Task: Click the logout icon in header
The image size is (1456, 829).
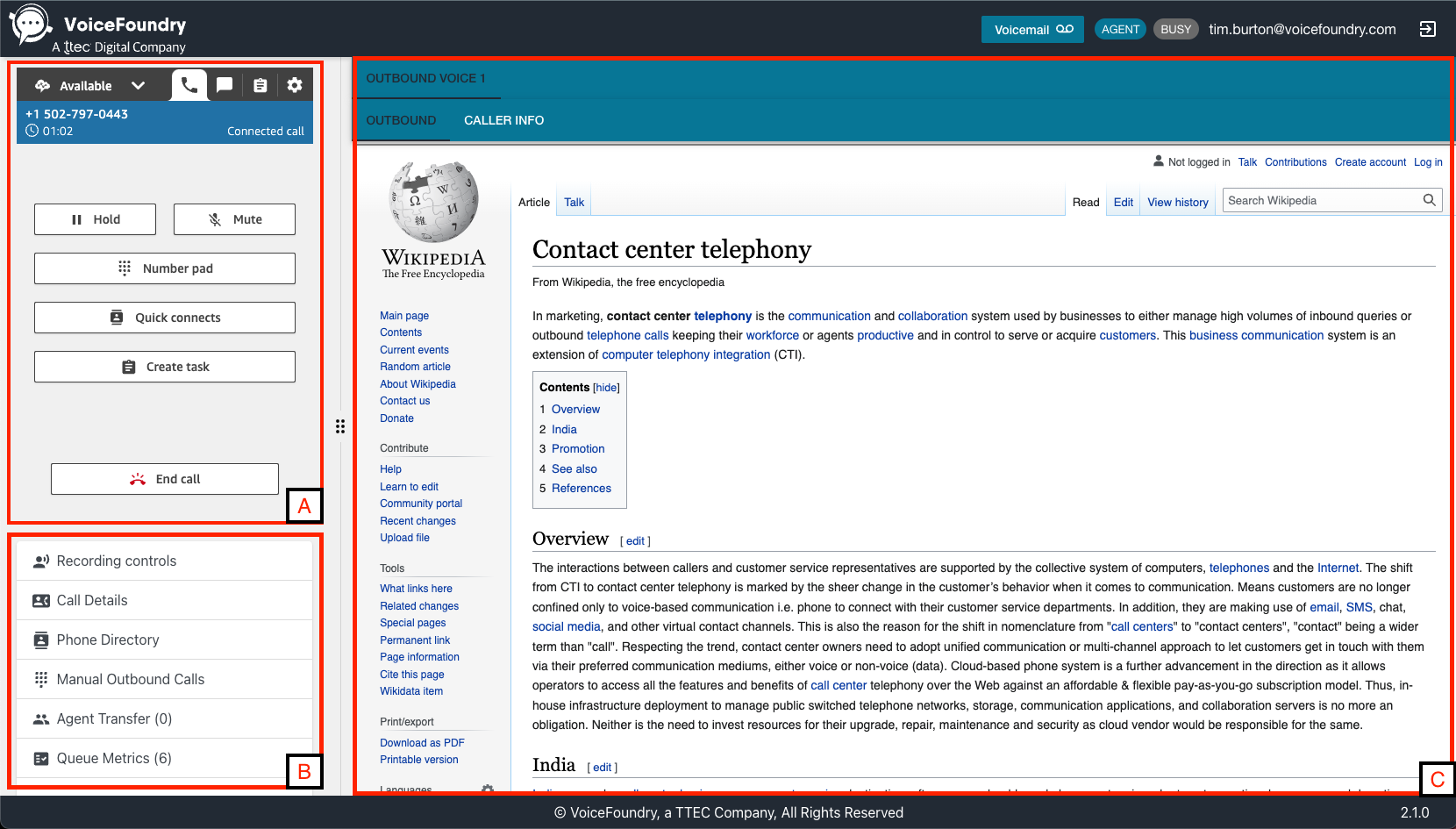Action: click(x=1428, y=29)
